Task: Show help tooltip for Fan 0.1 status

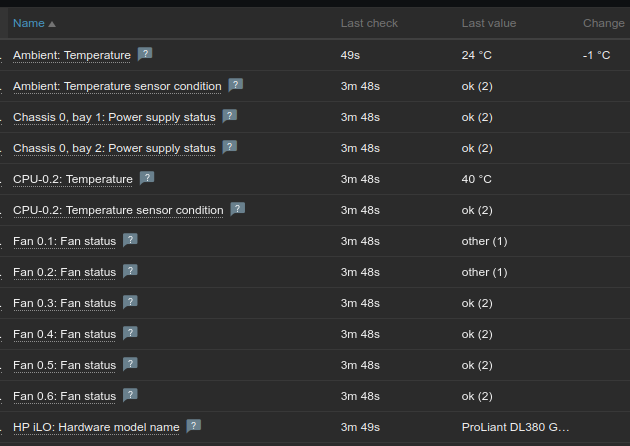Action: click(x=130, y=240)
